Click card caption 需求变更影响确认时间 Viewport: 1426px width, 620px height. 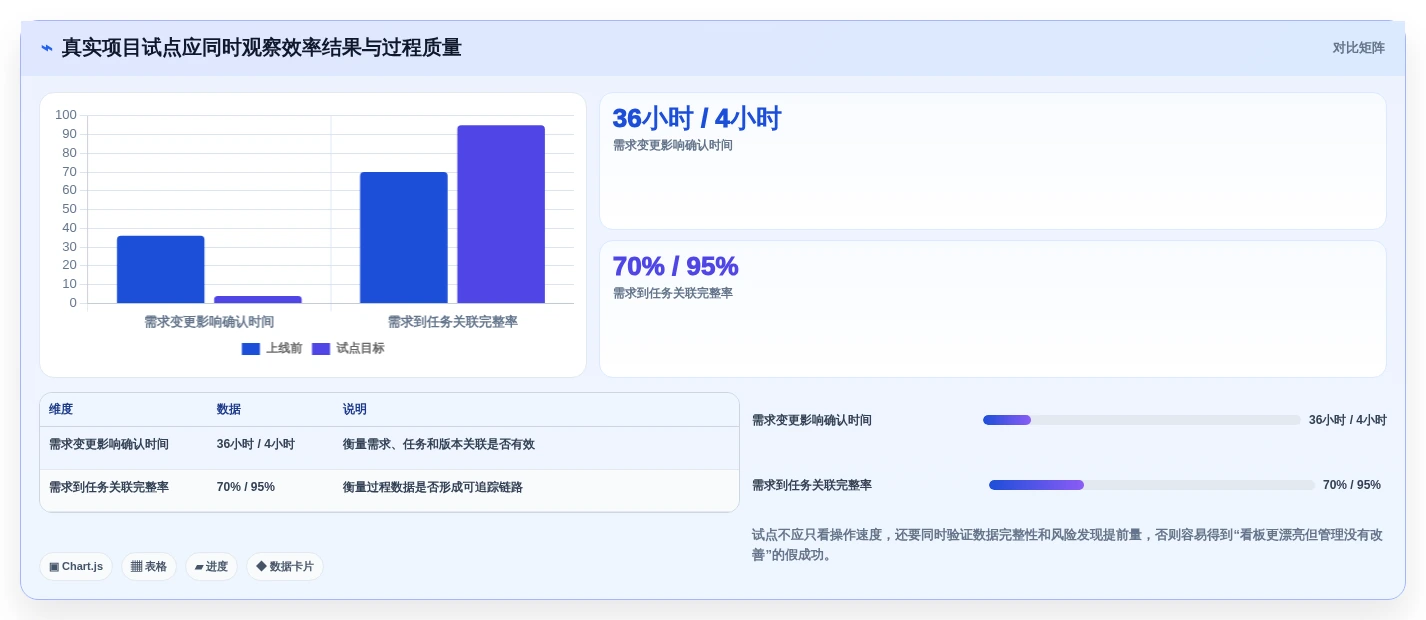[x=673, y=145]
